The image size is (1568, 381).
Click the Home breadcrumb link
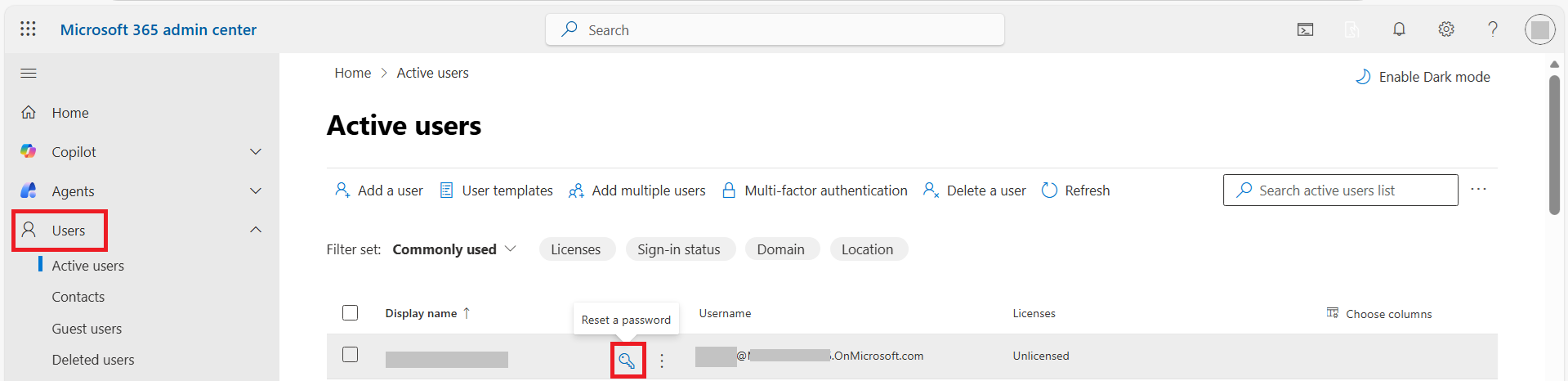click(353, 73)
